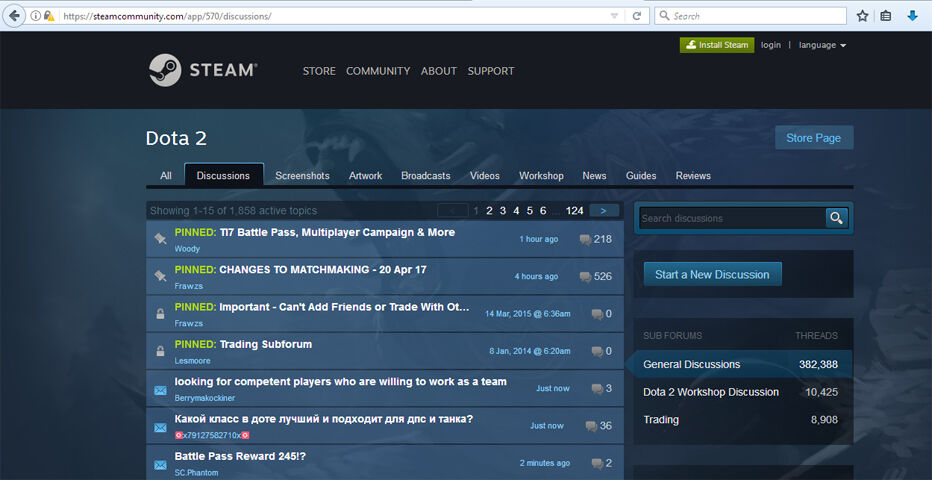
Task: Click the login link
Action: (771, 45)
